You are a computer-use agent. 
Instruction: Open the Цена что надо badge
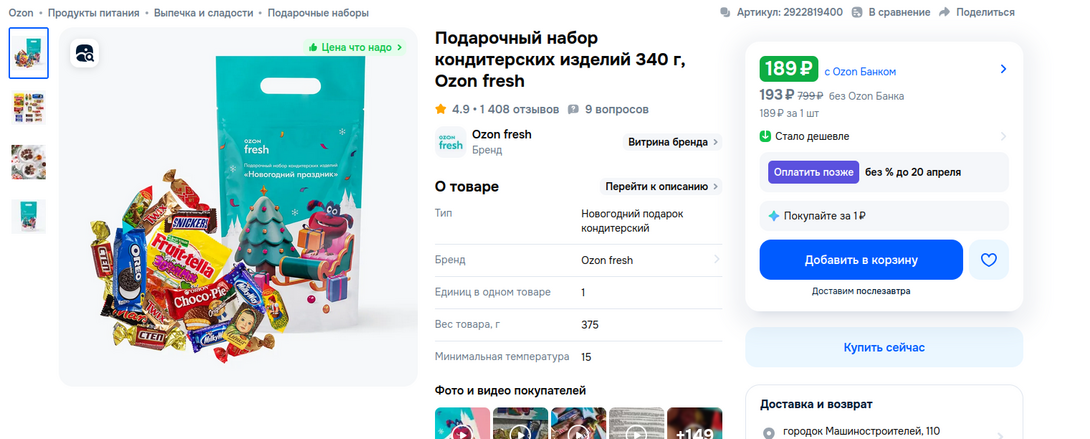[x=355, y=47]
